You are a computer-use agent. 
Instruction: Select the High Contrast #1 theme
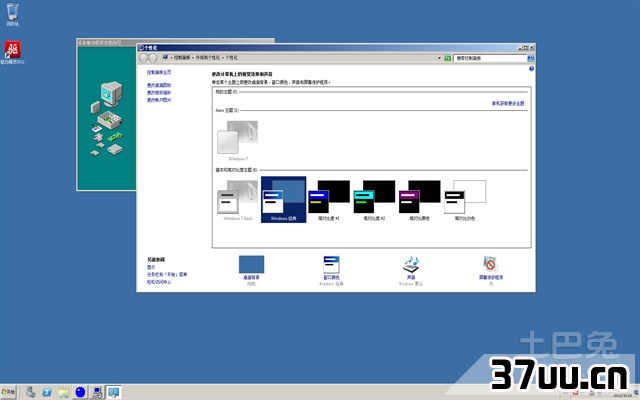point(329,200)
